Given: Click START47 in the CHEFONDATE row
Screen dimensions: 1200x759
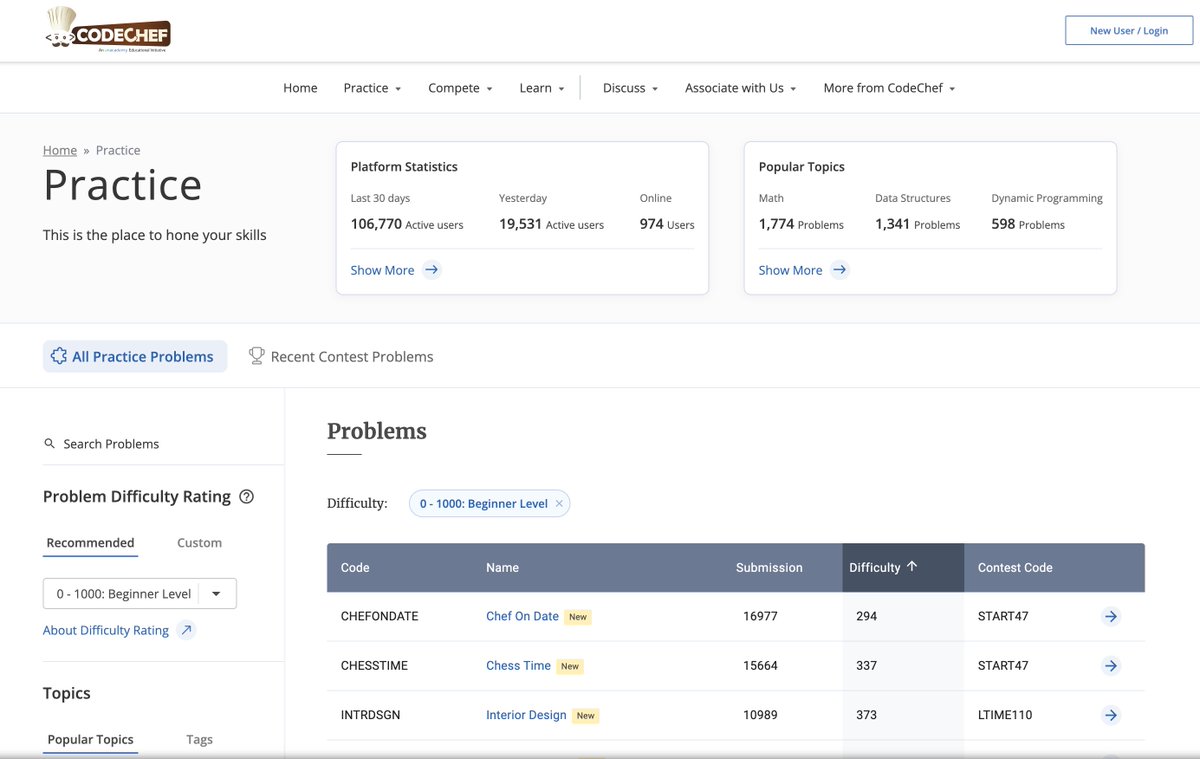Looking at the screenshot, I should (x=1003, y=616).
